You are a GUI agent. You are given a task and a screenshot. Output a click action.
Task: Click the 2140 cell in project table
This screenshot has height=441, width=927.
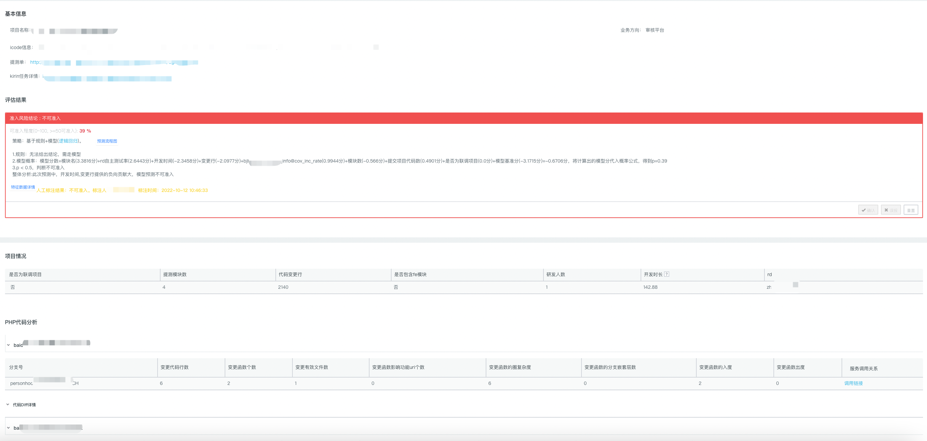pyautogui.click(x=283, y=287)
